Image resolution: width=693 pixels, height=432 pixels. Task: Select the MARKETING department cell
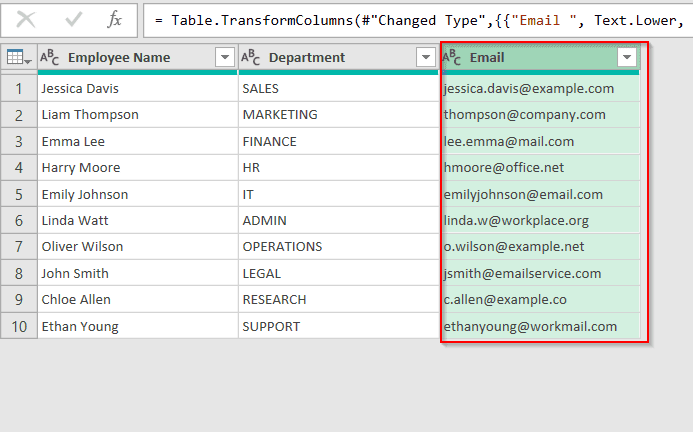click(x=339, y=115)
